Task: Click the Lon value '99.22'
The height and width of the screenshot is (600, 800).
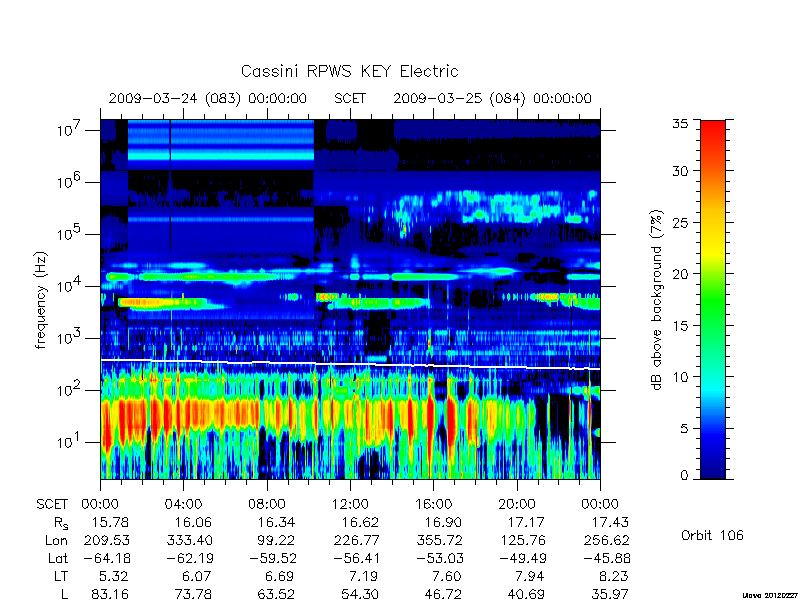Action: pyautogui.click(x=277, y=540)
